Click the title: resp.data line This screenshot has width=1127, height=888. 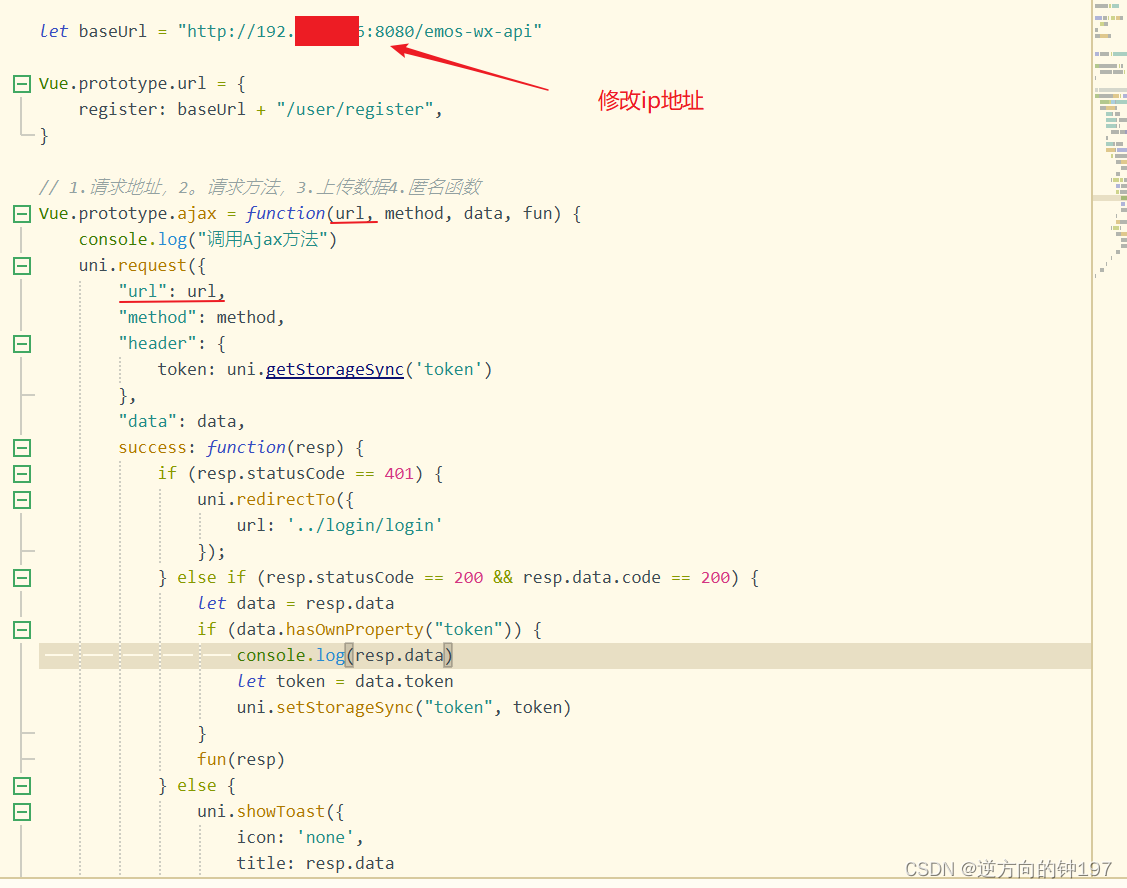[x=316, y=864]
